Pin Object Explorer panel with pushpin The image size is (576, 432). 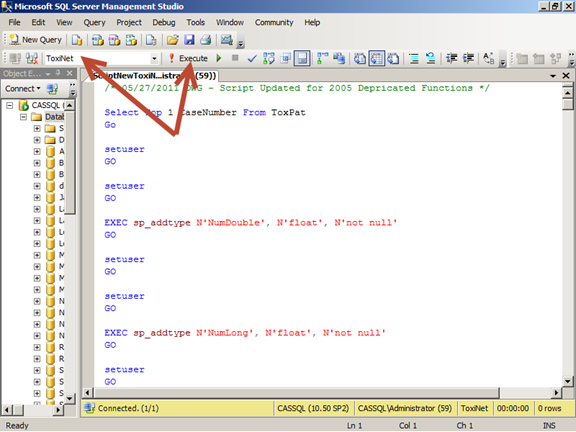tap(58, 73)
